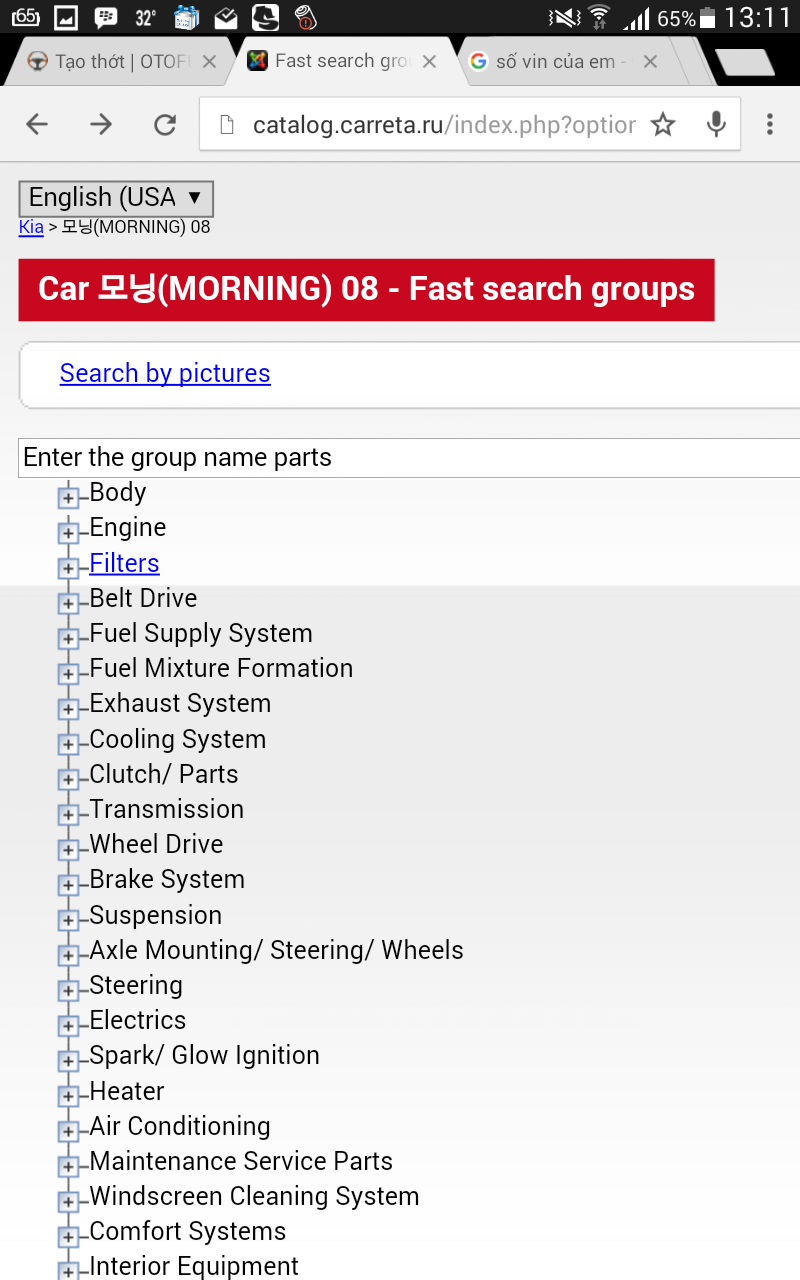Select the Air Conditioning tree item
800x1280 pixels.
click(x=180, y=1126)
